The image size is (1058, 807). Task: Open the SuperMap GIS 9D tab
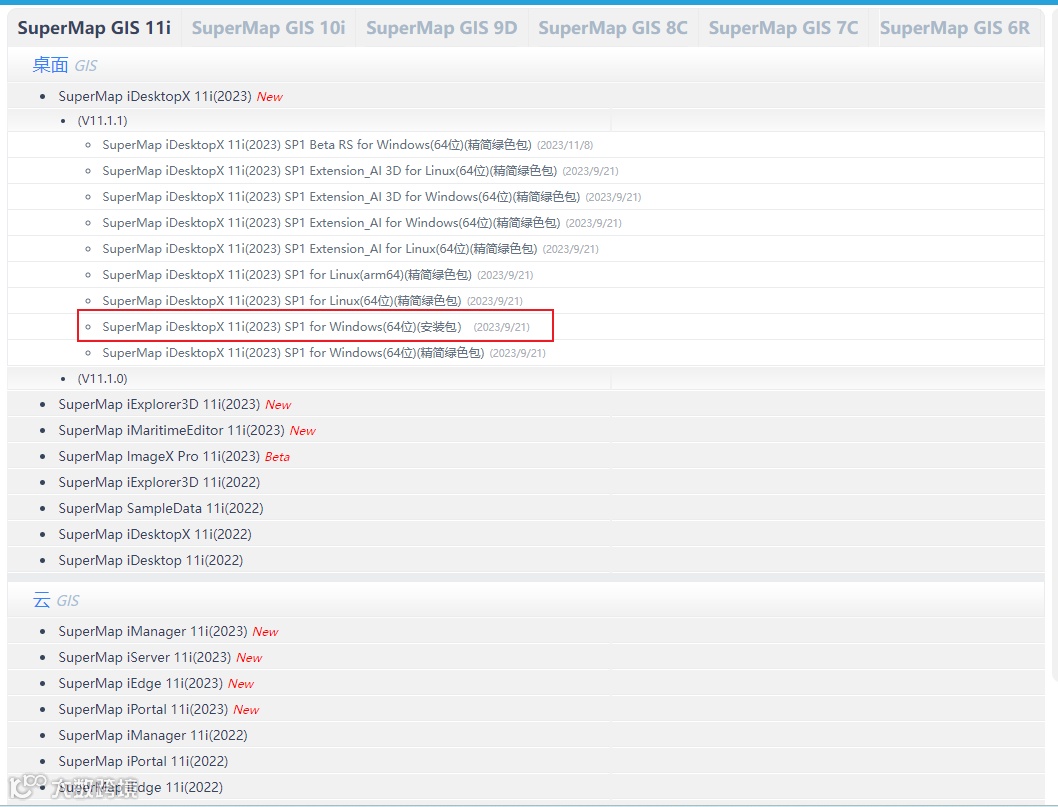pyautogui.click(x=441, y=28)
